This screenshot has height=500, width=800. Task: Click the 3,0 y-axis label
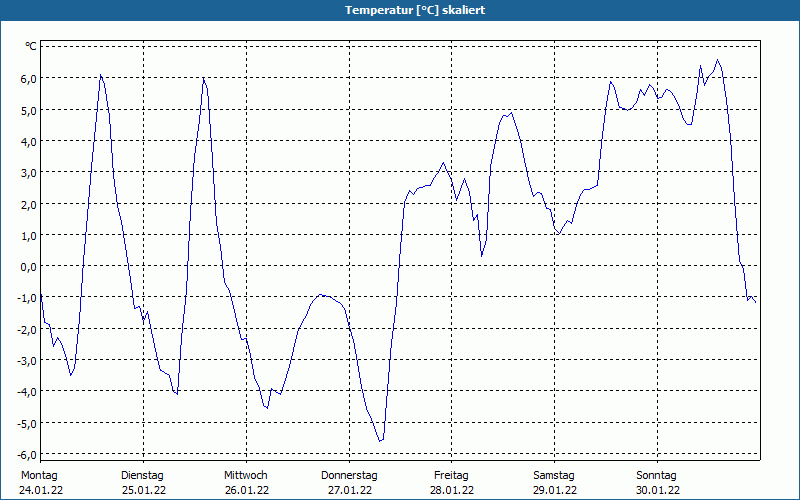tap(29, 172)
